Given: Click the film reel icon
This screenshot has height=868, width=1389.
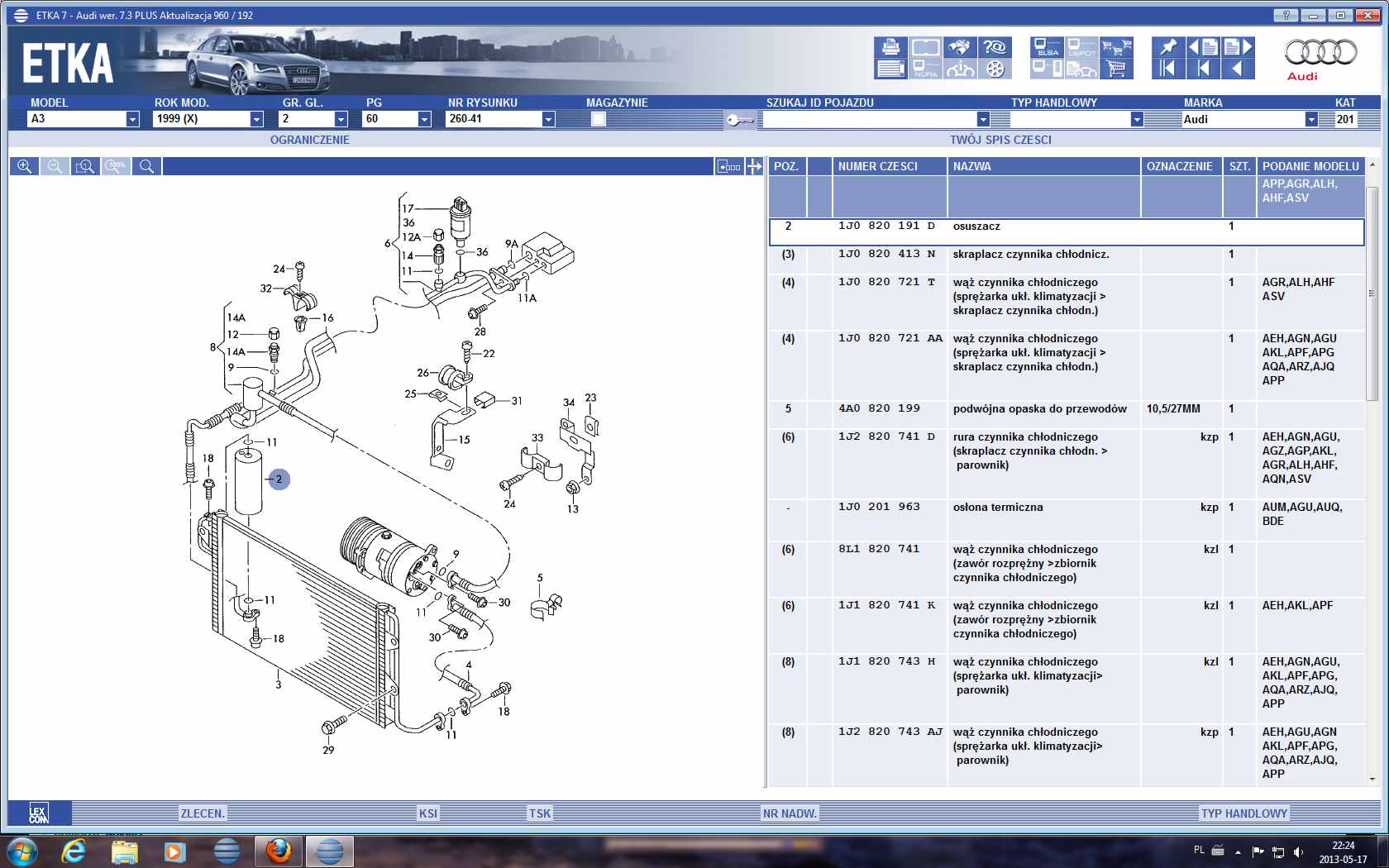Looking at the screenshot, I should point(995,69).
